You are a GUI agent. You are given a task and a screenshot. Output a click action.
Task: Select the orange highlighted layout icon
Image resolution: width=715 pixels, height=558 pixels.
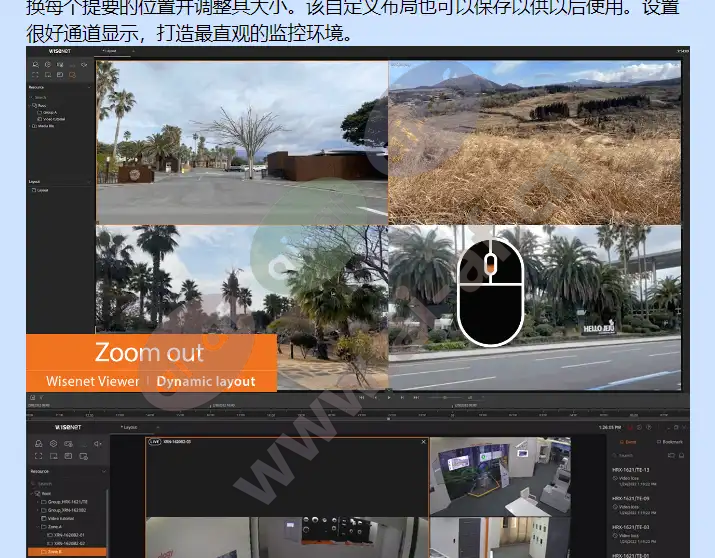pos(72,74)
